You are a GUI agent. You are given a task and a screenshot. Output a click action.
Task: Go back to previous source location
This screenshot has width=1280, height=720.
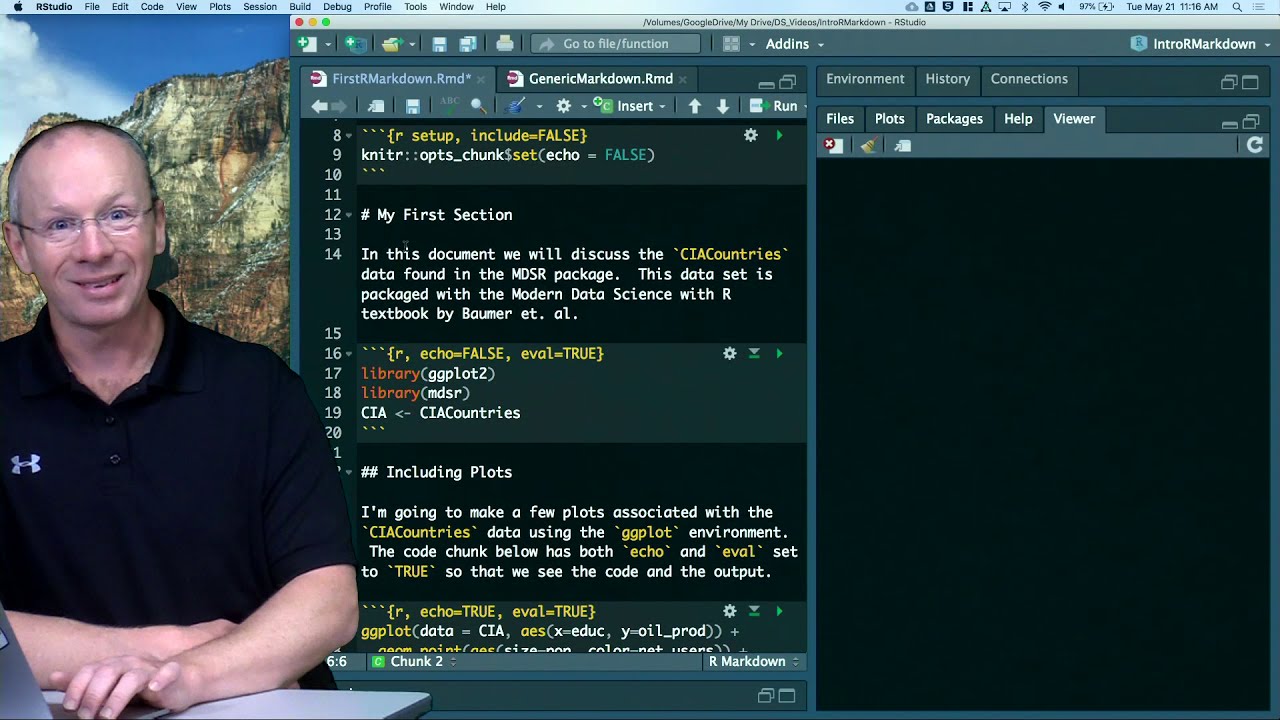point(319,106)
